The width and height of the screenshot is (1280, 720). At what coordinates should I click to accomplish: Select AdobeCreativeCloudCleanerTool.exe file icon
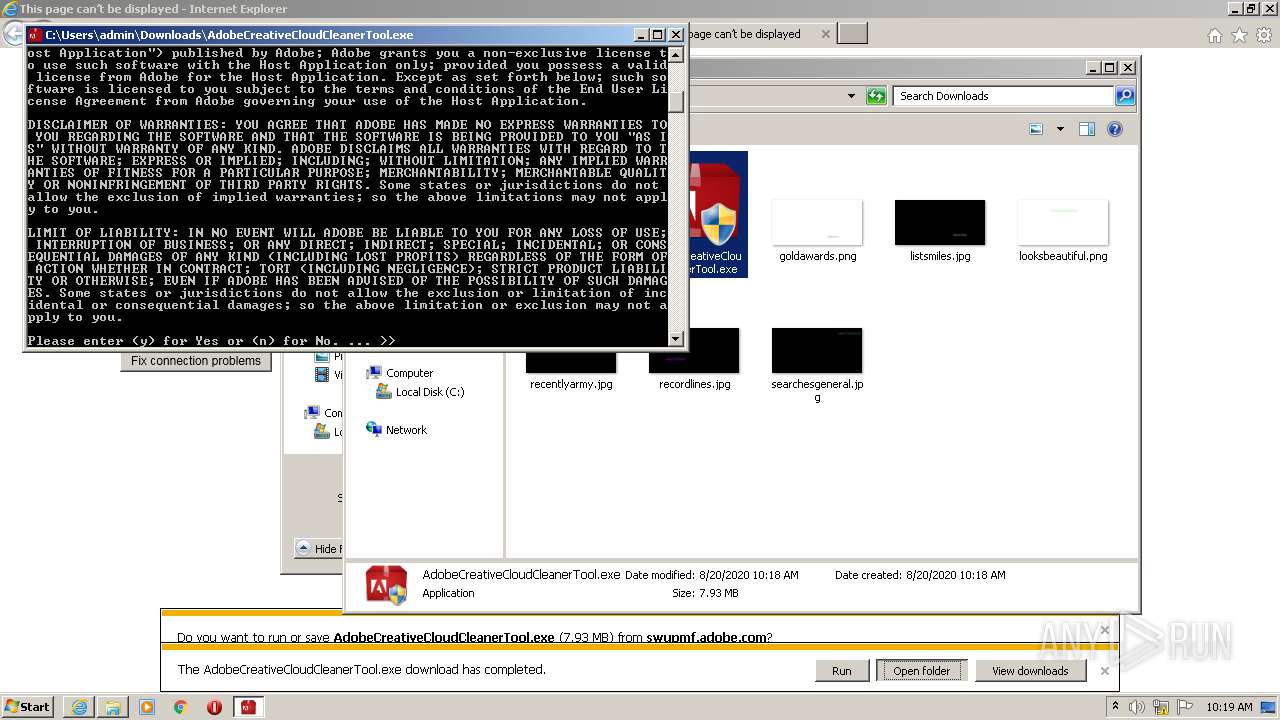pyautogui.click(x=717, y=214)
